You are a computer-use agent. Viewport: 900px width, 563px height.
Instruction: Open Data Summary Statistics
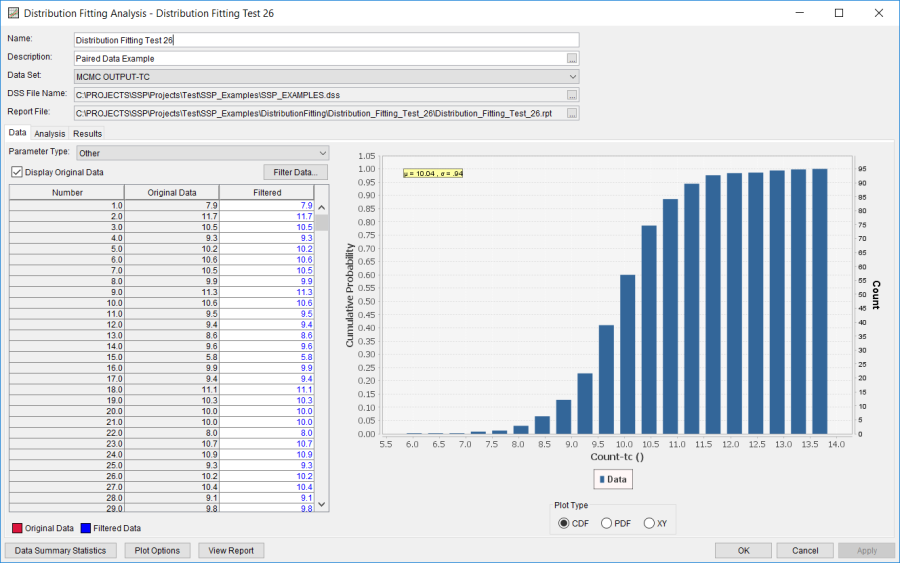tap(62, 550)
